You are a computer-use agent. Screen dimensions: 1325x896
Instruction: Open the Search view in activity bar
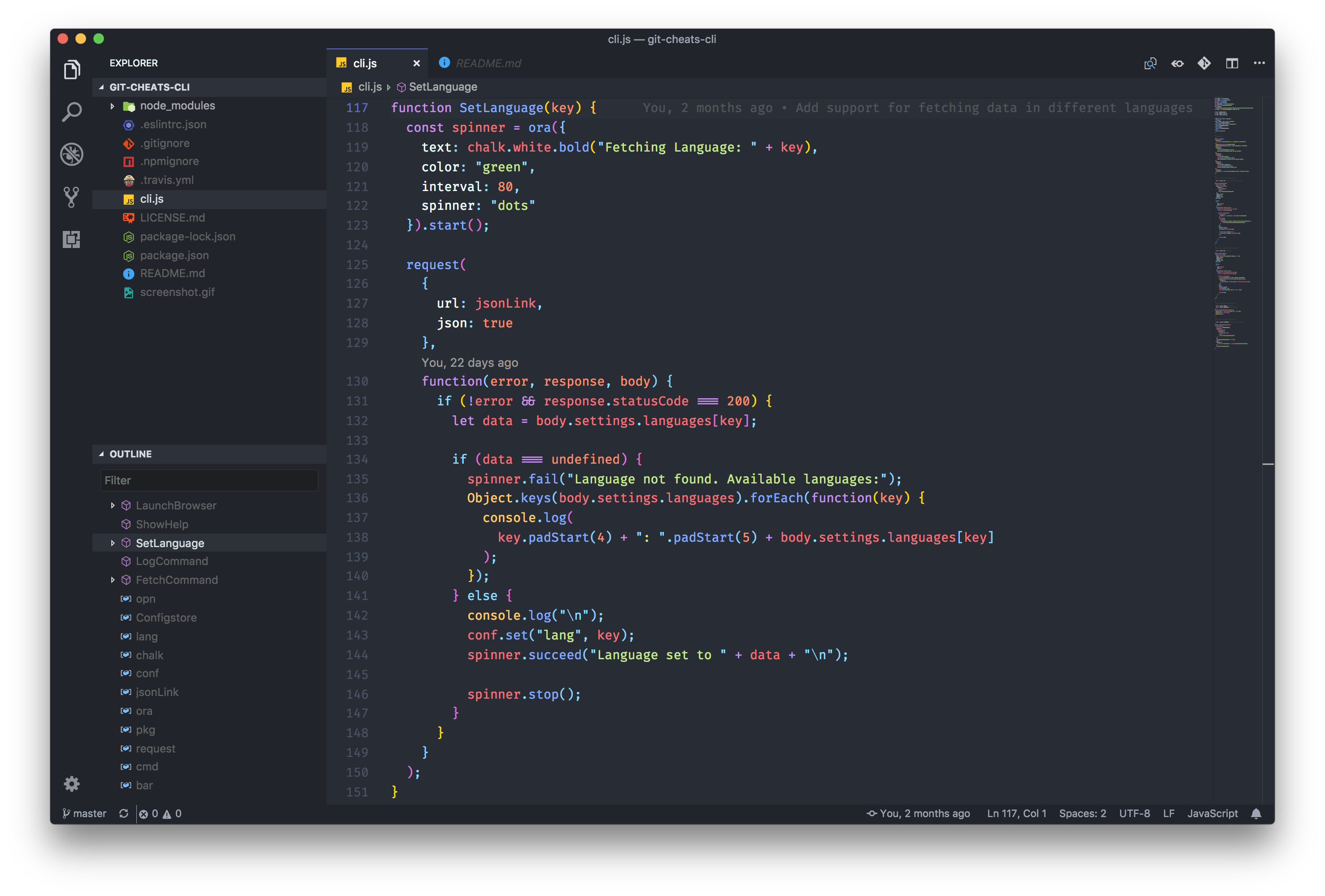pos(71,112)
